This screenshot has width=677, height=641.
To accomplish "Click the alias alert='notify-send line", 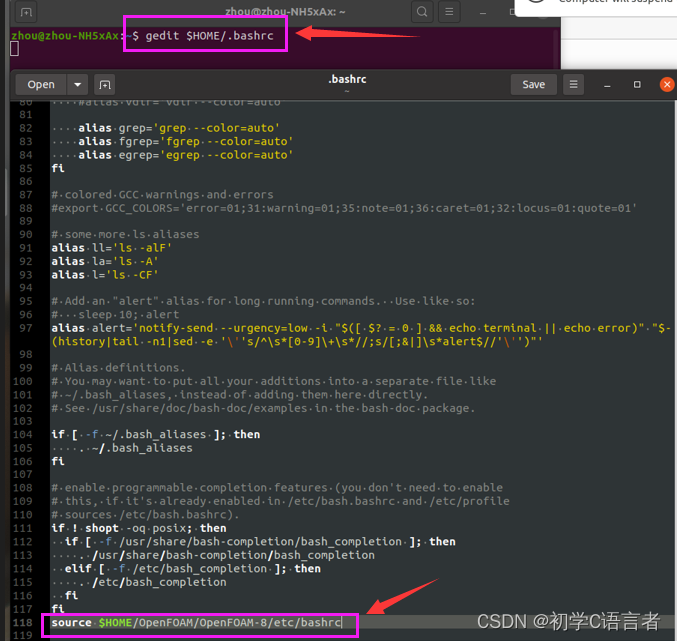I will pyautogui.click(x=361, y=335).
